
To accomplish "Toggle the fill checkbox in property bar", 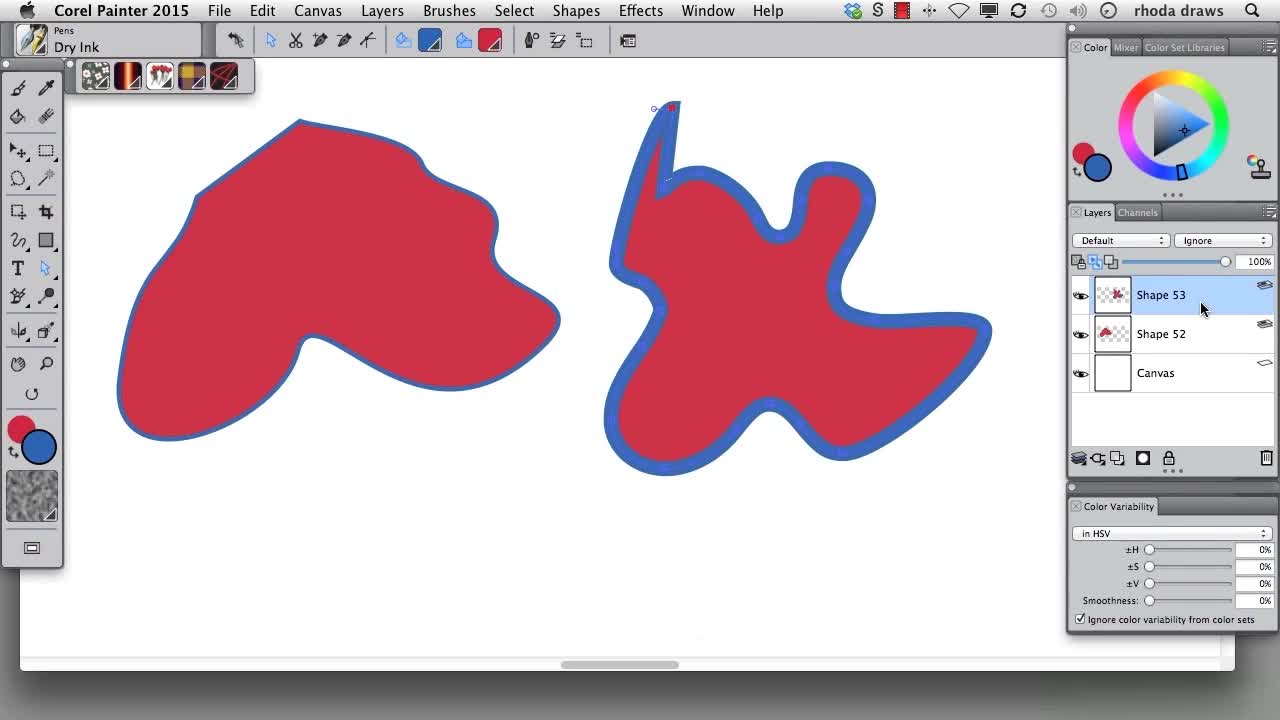I will point(464,41).
